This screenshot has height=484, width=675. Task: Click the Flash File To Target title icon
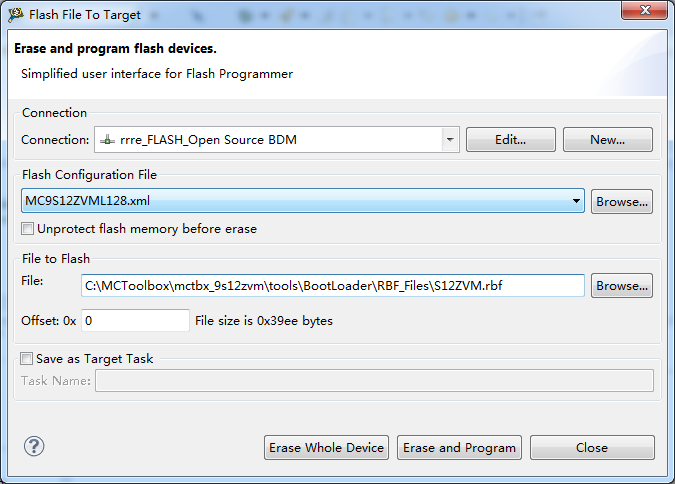[x=16, y=15]
